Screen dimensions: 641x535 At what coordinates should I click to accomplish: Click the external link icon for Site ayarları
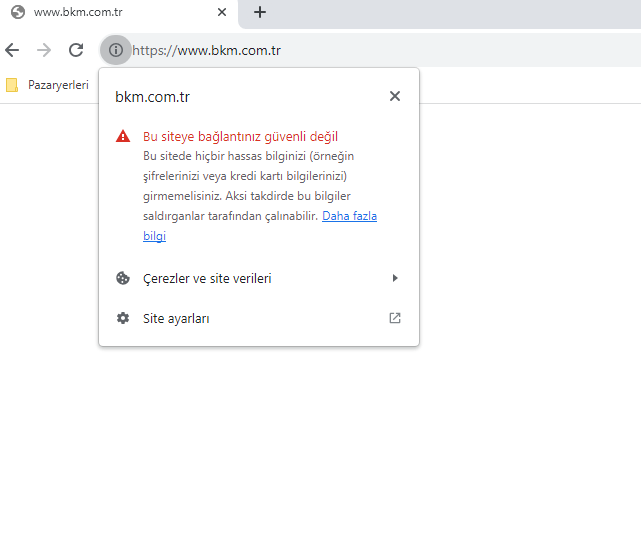coord(395,318)
